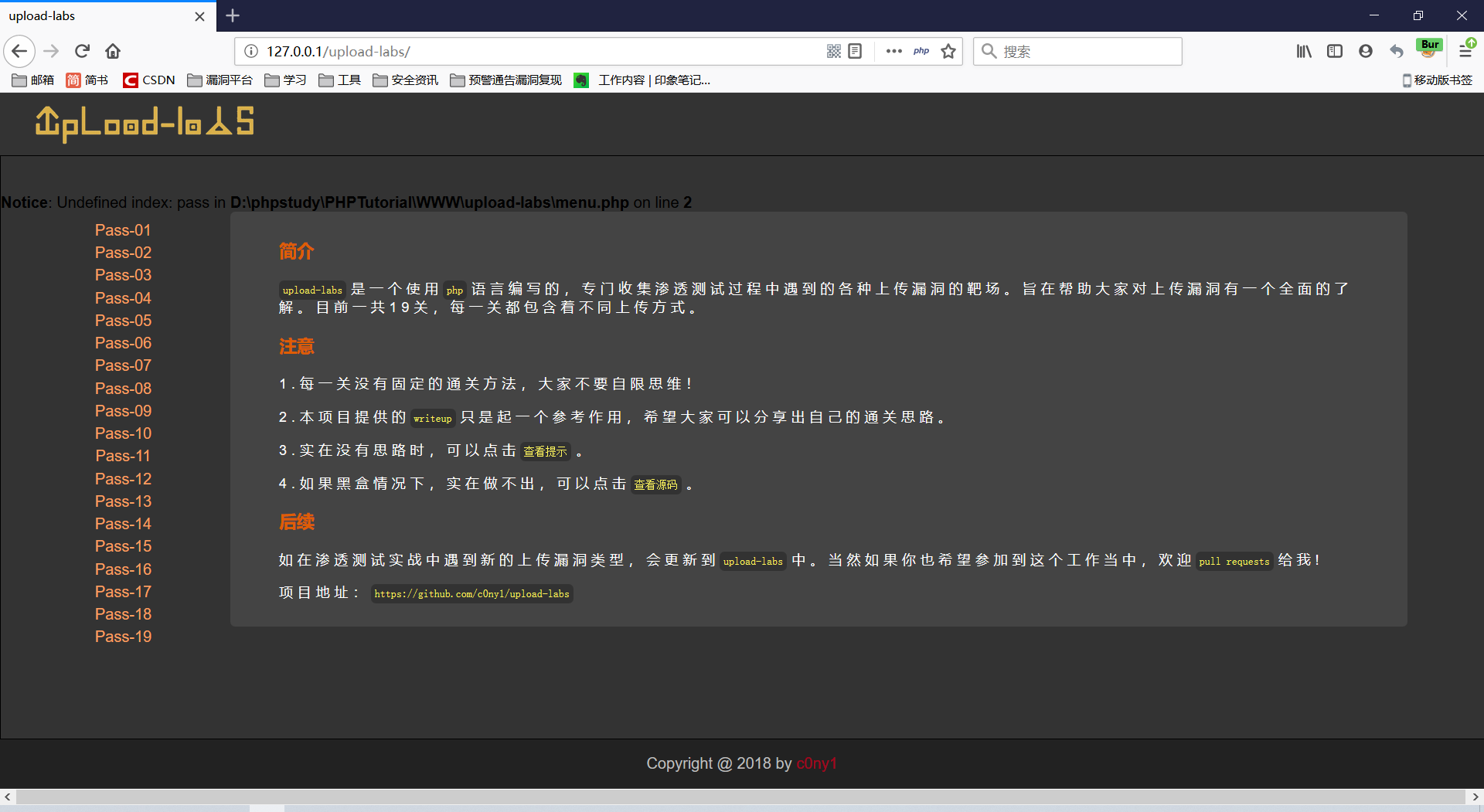This screenshot has height=812, width=1484.
Task: Open the Pass-14 level
Action: (x=123, y=524)
